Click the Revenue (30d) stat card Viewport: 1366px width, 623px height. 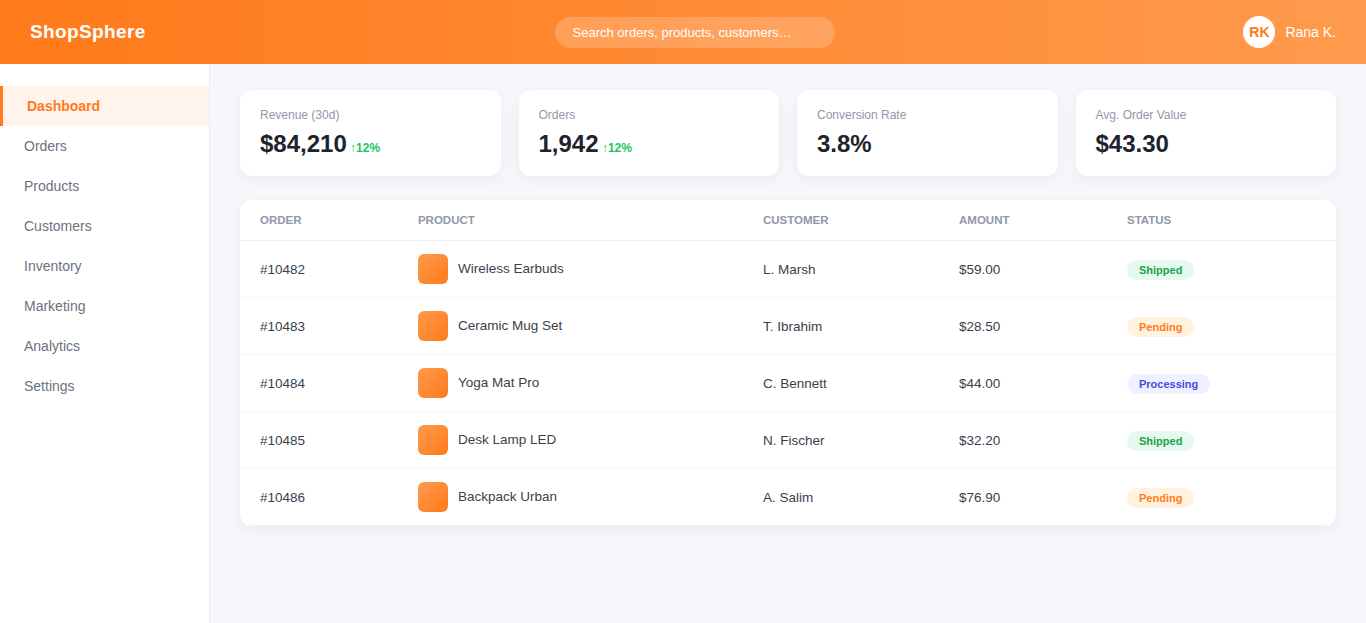370,133
